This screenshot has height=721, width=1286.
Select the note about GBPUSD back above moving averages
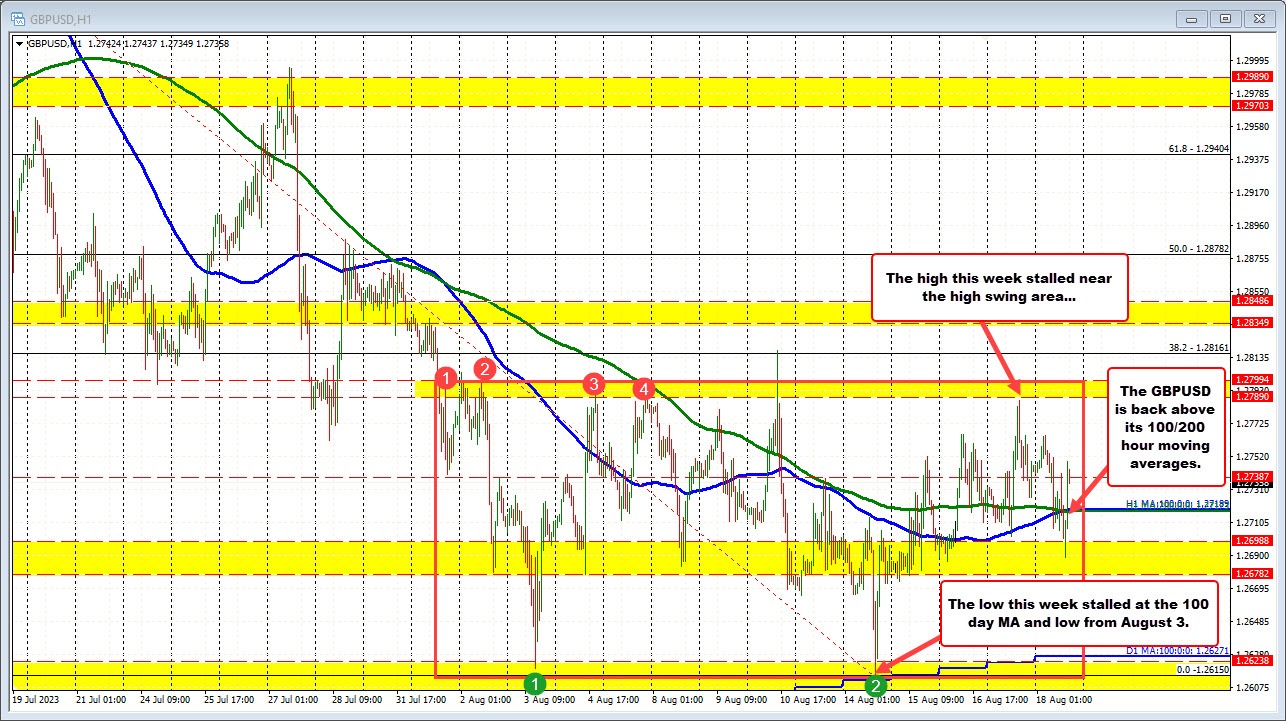(1165, 426)
